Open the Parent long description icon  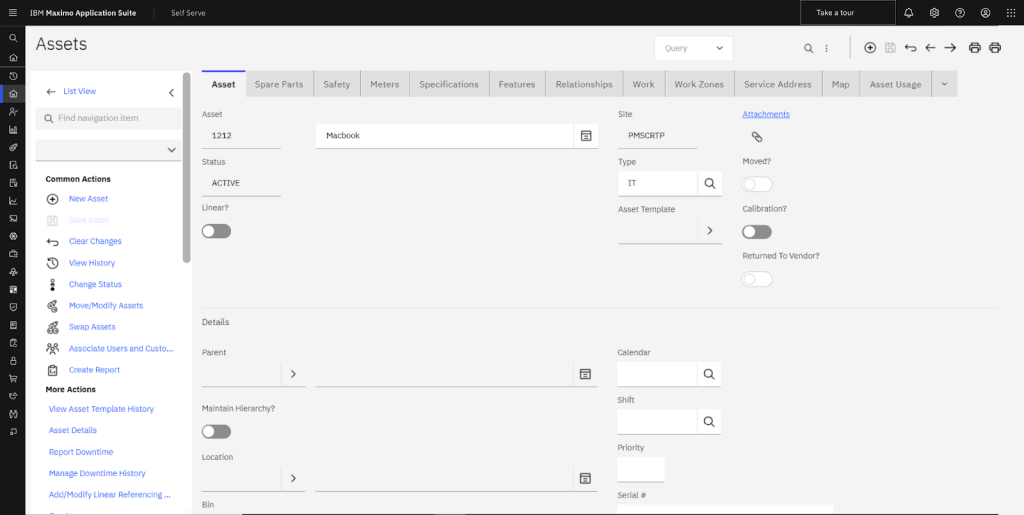[x=585, y=374]
